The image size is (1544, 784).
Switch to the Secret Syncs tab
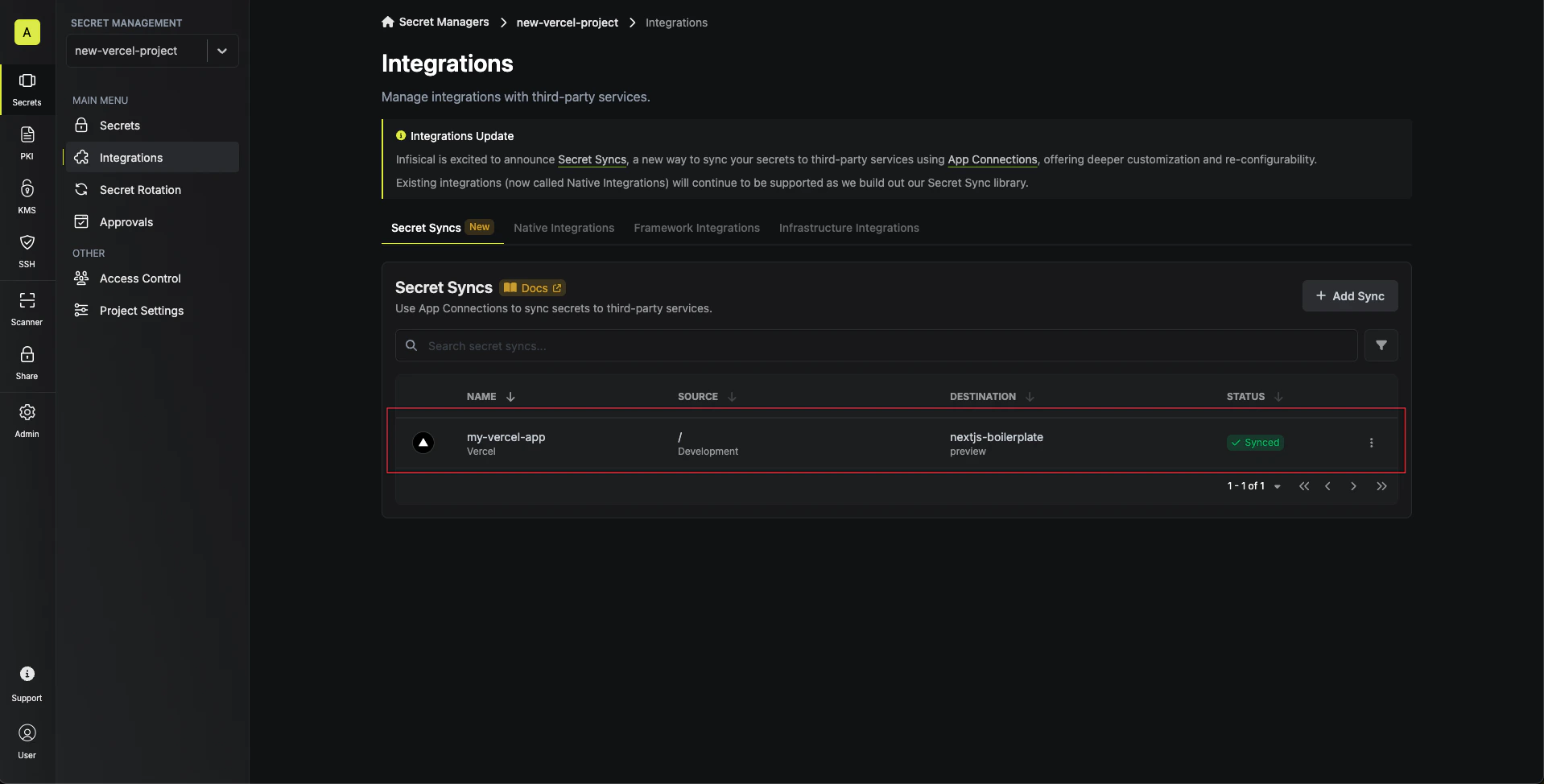coord(442,228)
